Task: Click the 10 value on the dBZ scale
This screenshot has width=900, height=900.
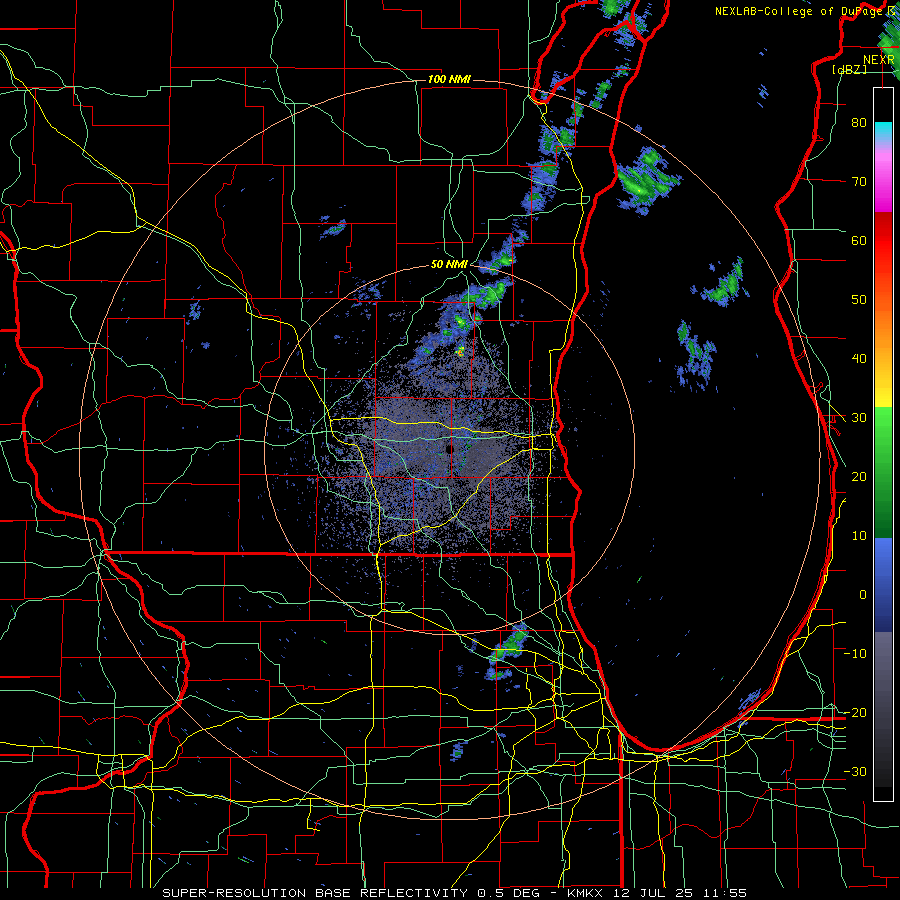Action: pos(859,536)
